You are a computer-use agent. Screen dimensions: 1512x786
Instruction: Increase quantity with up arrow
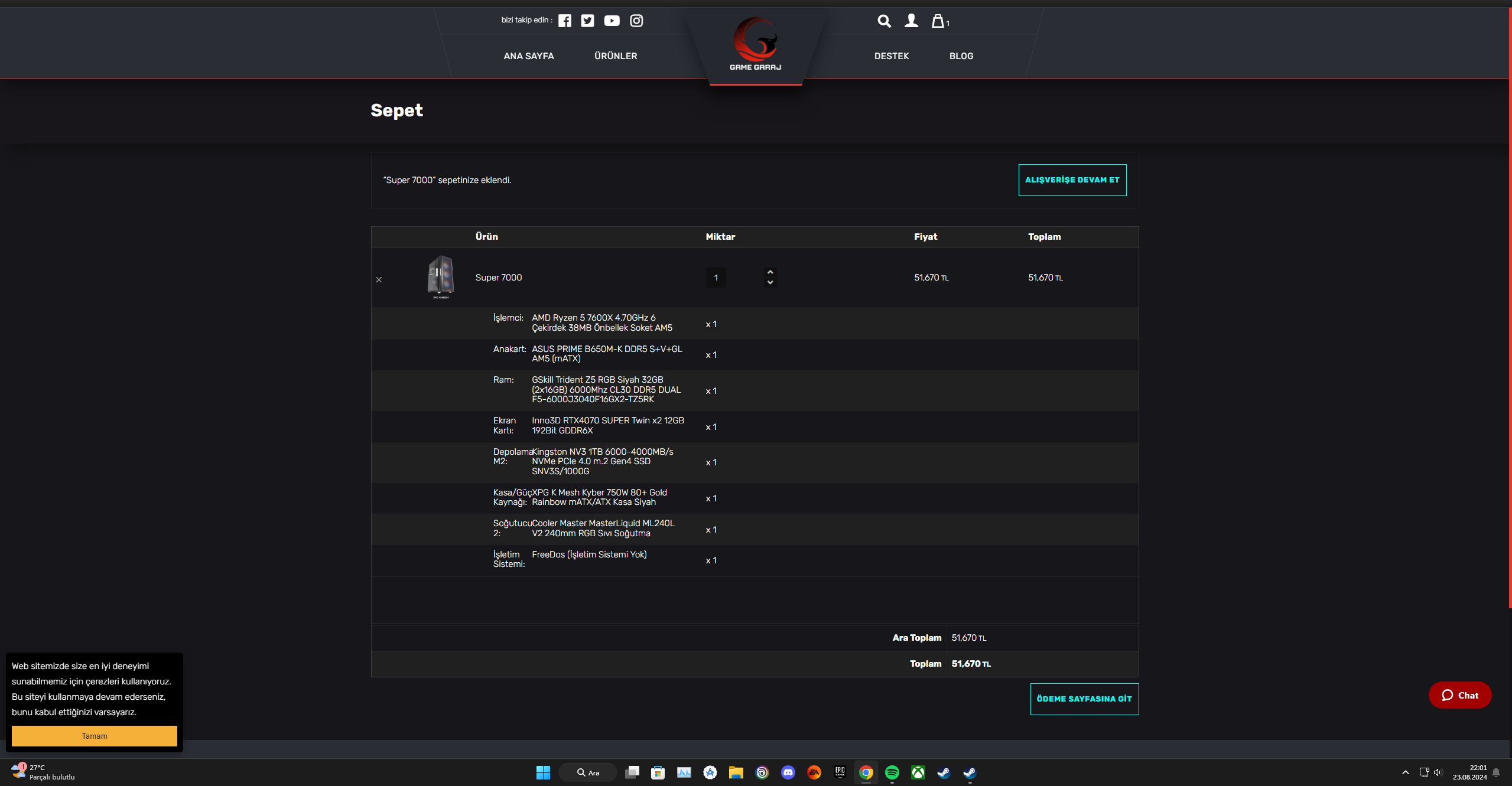(770, 272)
